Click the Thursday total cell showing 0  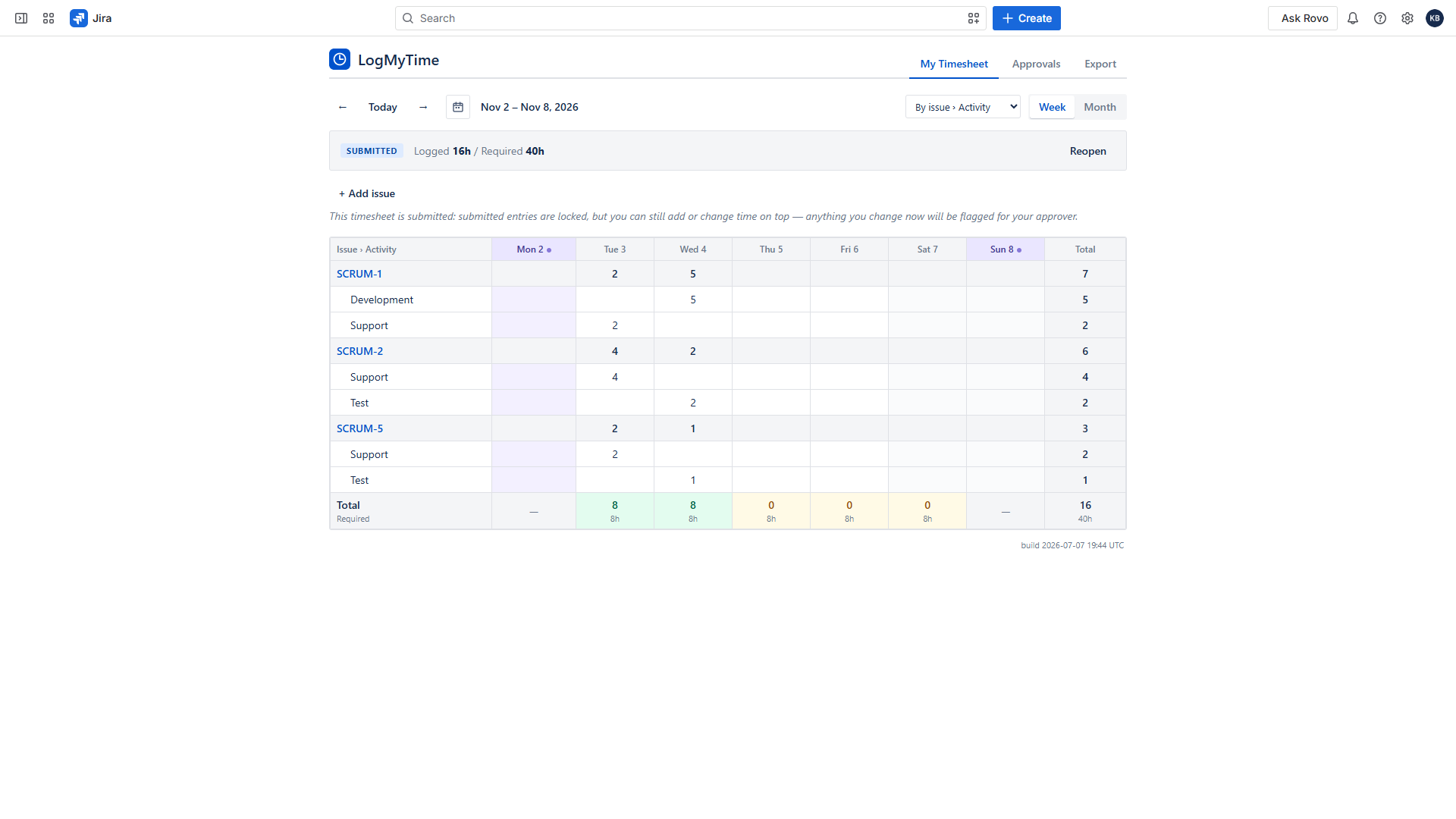(771, 511)
